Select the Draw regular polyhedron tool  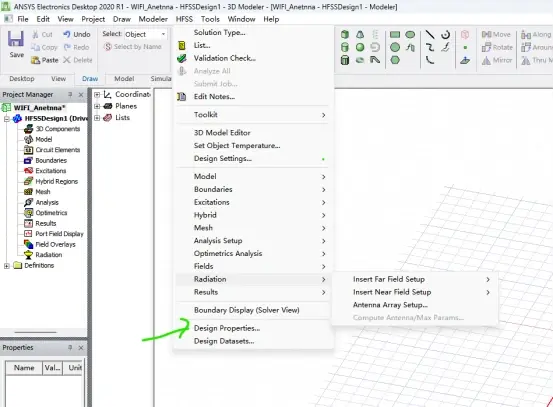(345, 60)
